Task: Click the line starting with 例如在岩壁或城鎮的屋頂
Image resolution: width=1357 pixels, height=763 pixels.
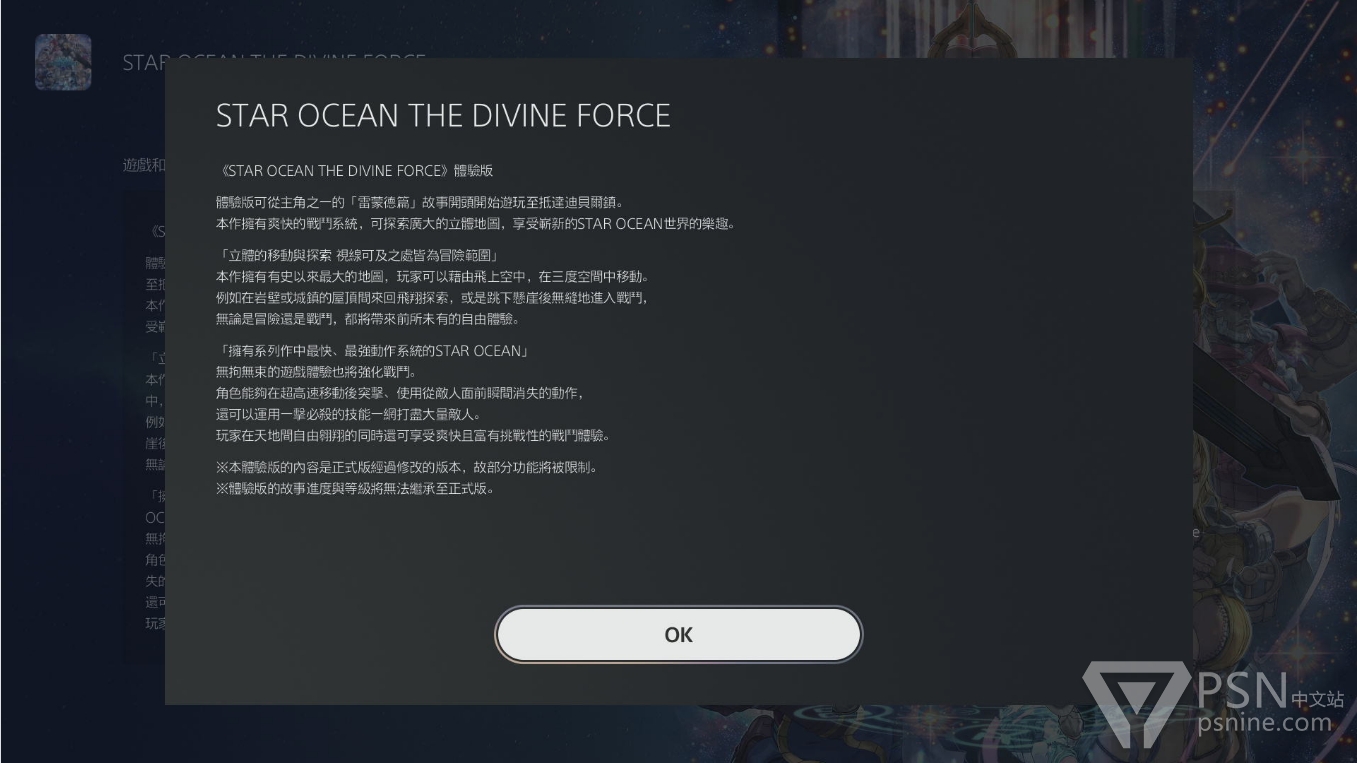Action: [x=432, y=298]
